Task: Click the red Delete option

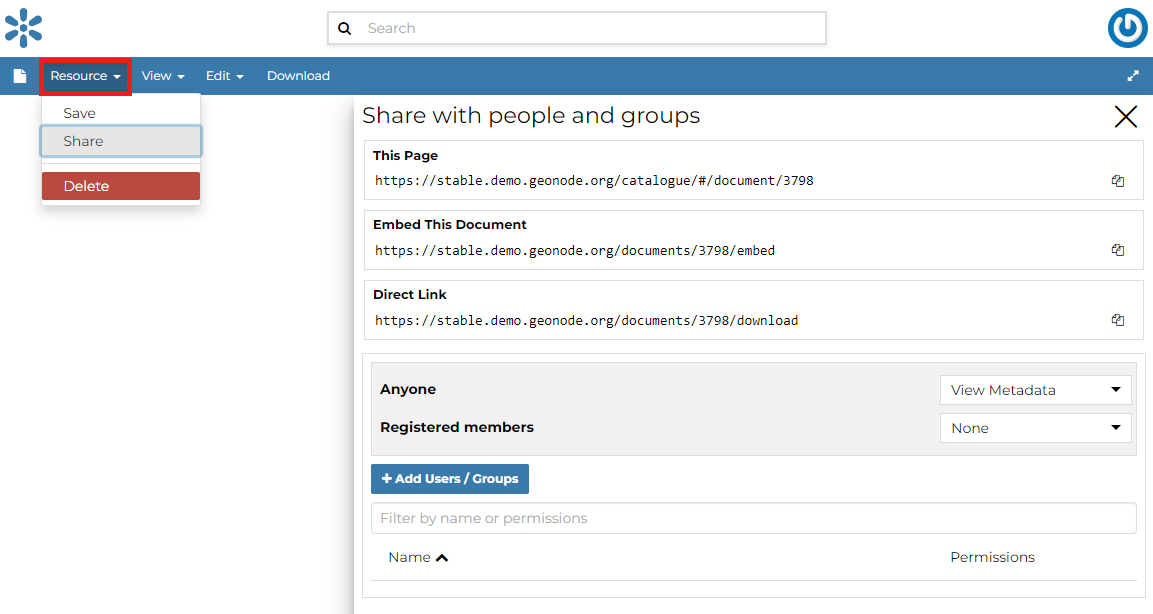Action: (x=120, y=186)
